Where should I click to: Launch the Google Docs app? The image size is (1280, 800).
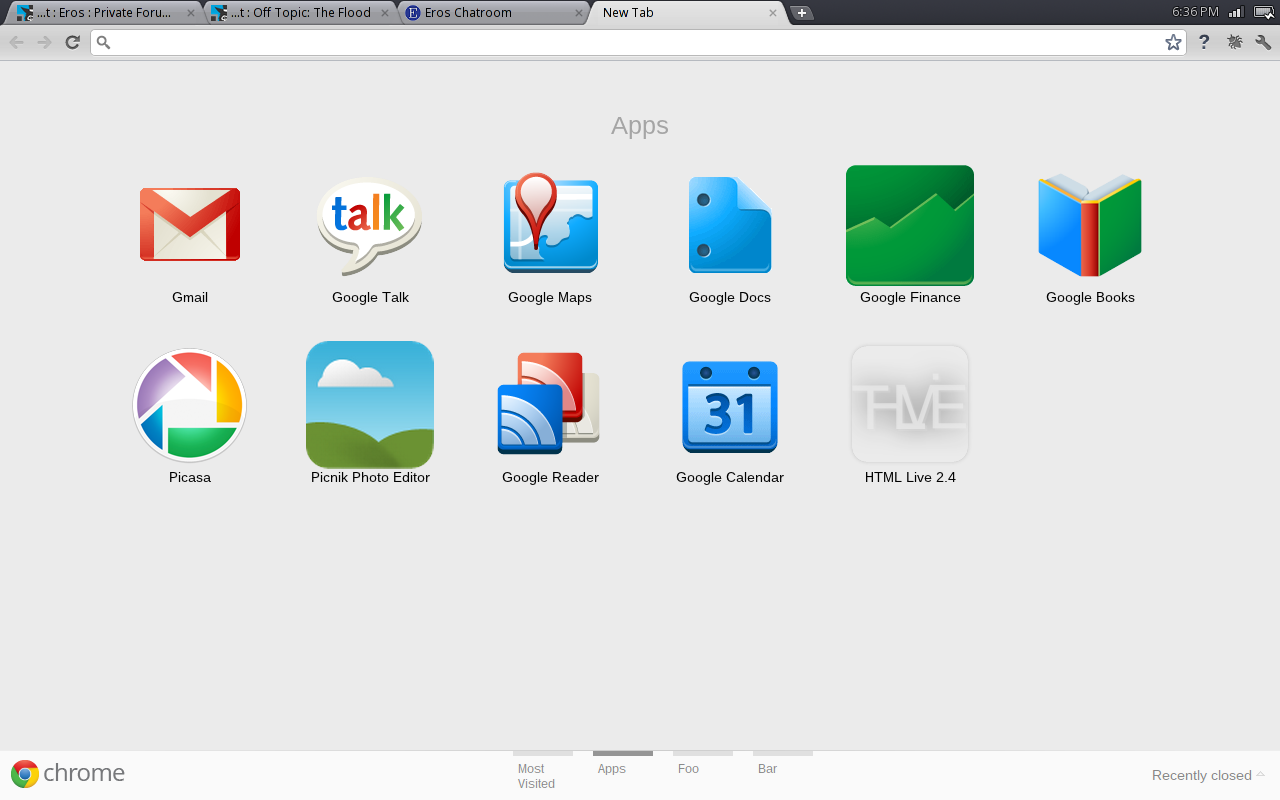(730, 225)
